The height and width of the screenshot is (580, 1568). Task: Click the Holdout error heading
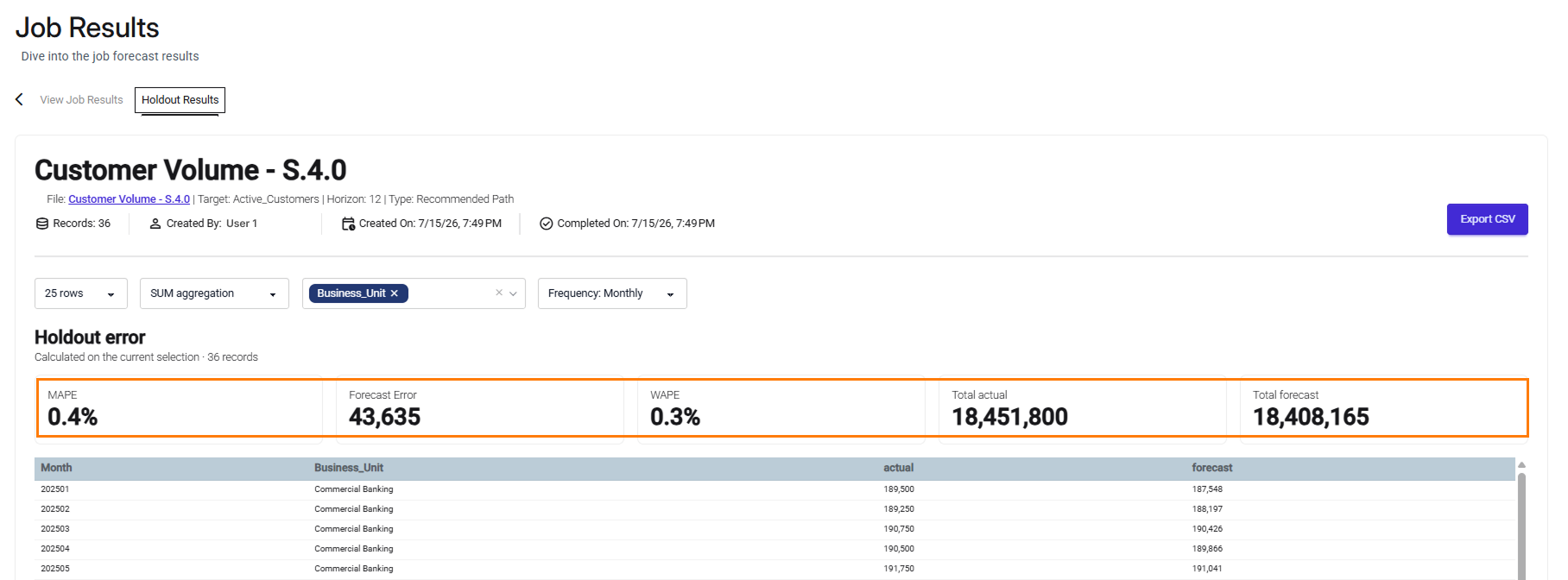click(x=90, y=337)
